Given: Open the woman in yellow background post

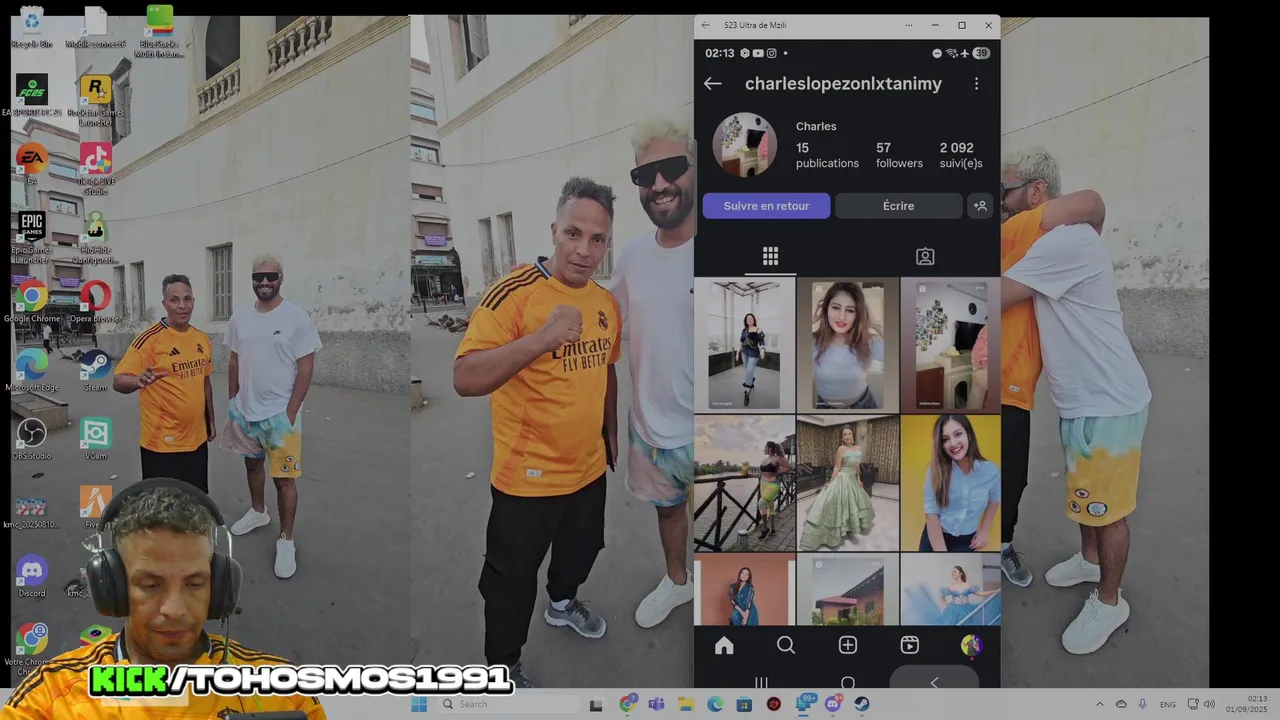Looking at the screenshot, I should [950, 483].
